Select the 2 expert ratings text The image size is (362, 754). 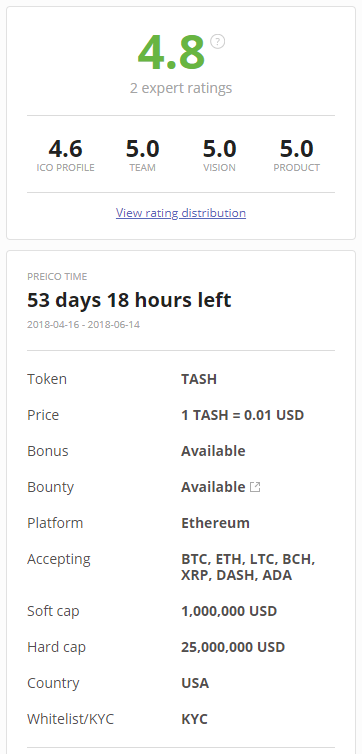click(181, 88)
